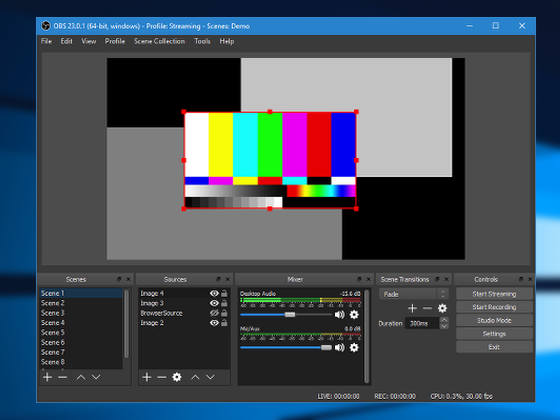Mute Mic/Aux speaker icon
The width and height of the screenshot is (560, 420).
point(339,348)
